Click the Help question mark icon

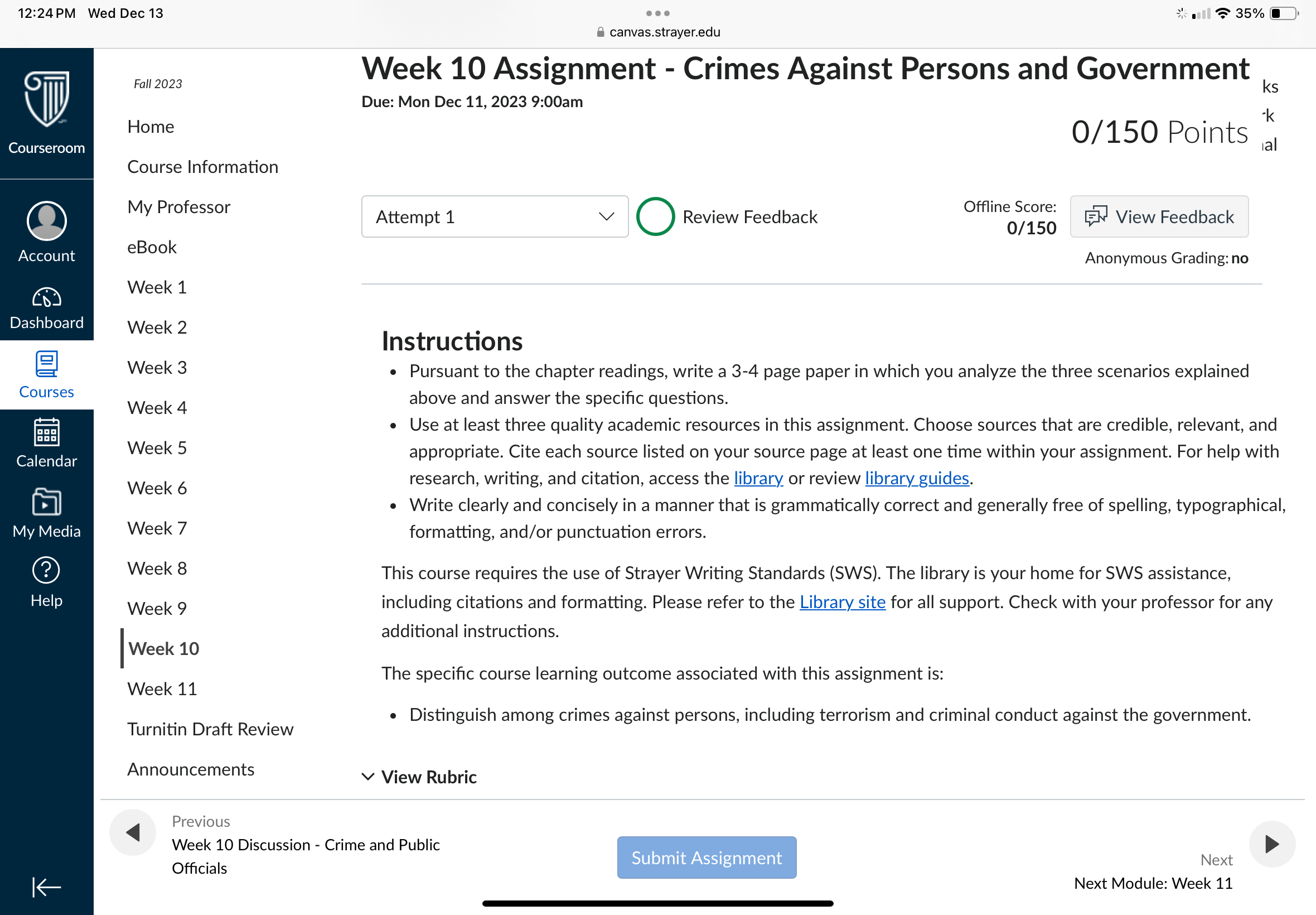pos(46,570)
